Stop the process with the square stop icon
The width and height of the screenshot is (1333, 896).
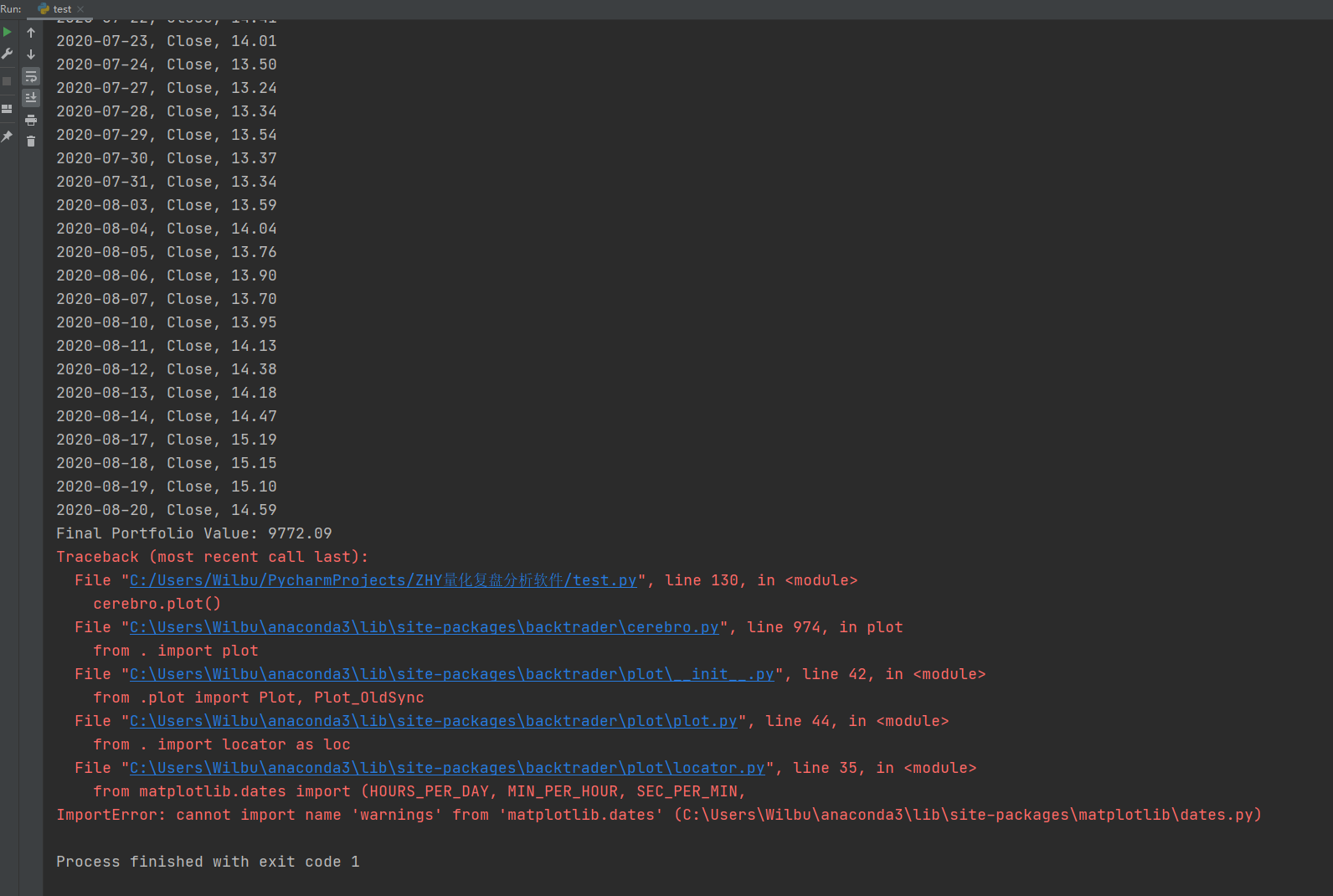click(7, 81)
